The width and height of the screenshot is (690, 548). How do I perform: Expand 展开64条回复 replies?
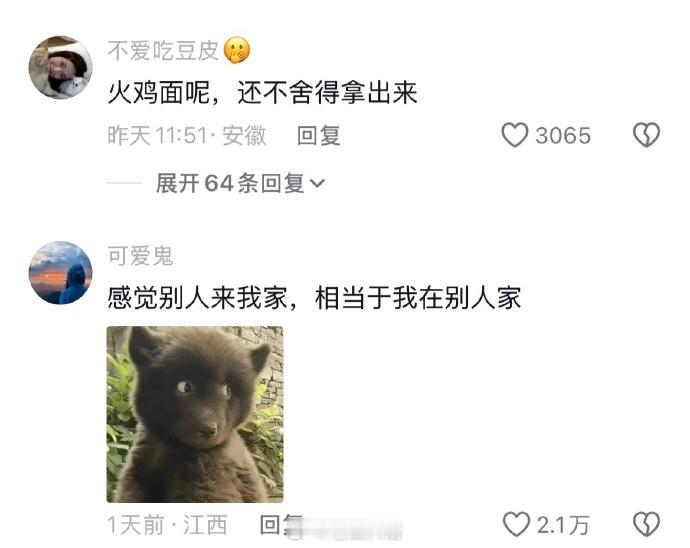point(240,183)
